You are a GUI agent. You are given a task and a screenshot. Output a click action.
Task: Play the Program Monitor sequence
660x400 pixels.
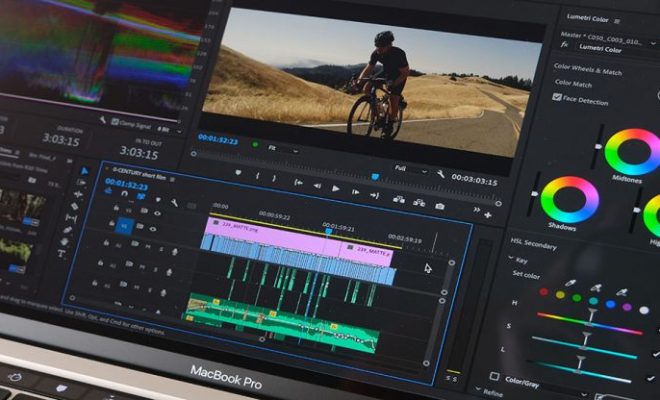335,189
